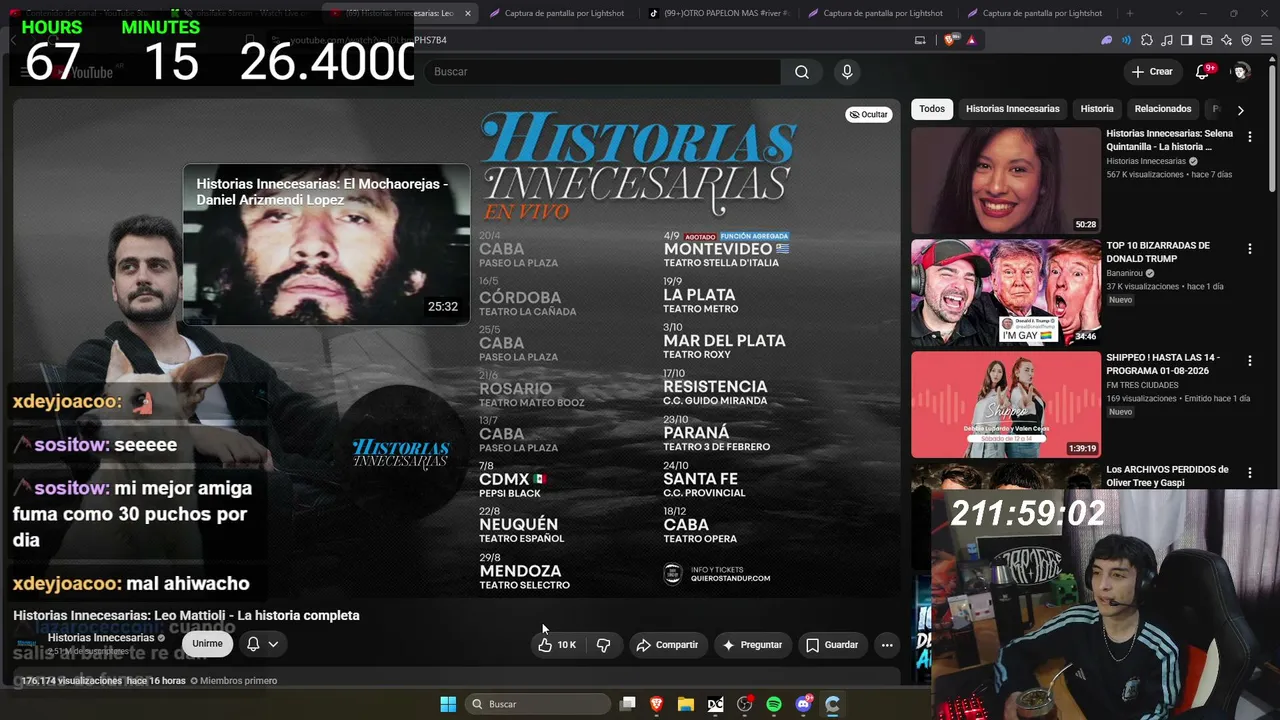The width and height of the screenshot is (1280, 720).
Task: Click the Bananirou channel name
Action: (1125, 273)
